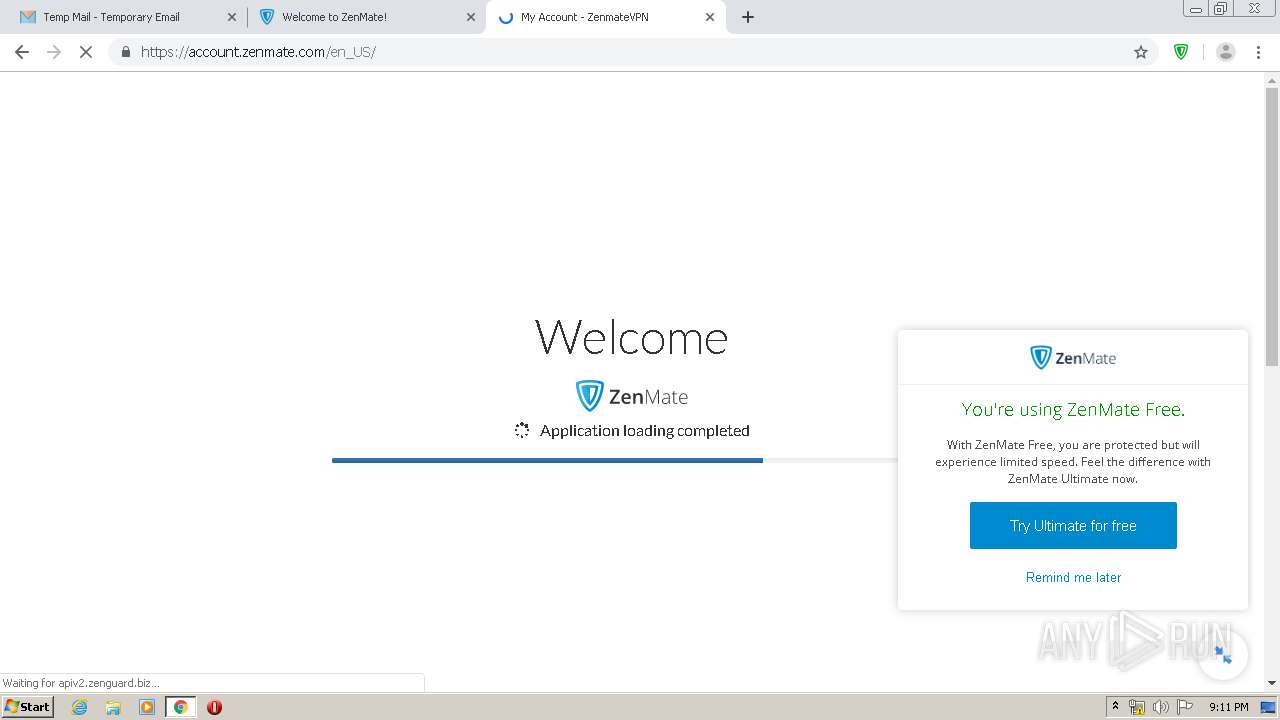Click the red Opera taskbar icon
This screenshot has width=1280, height=720.
tap(214, 707)
